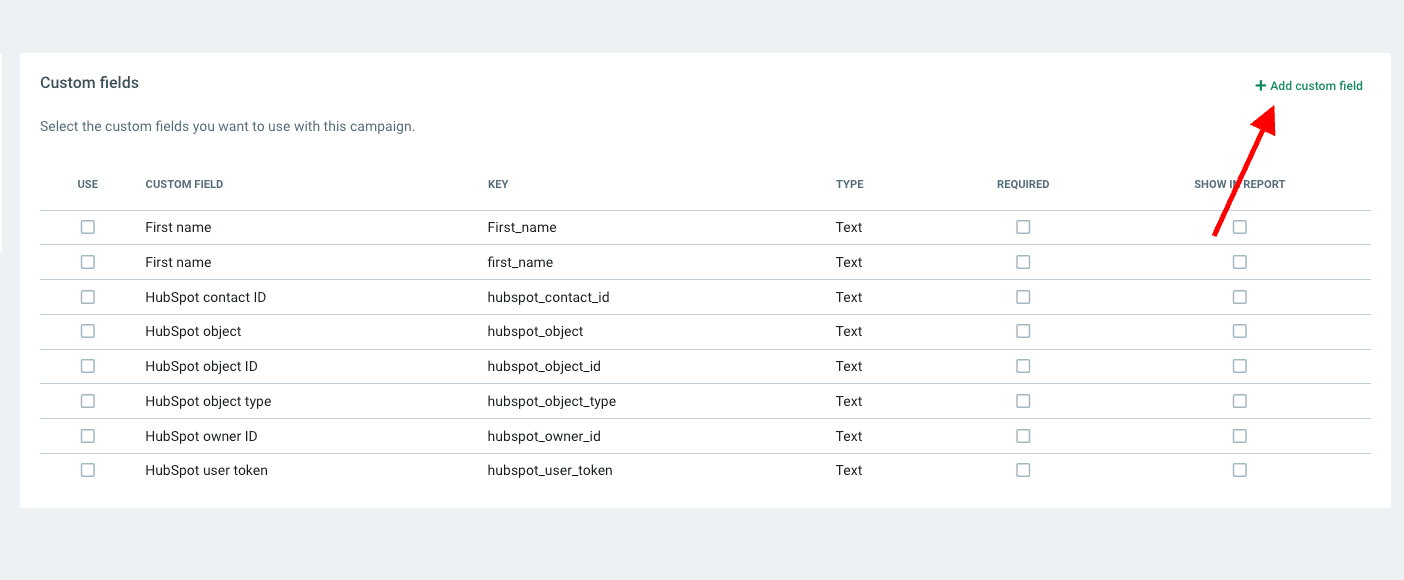The width and height of the screenshot is (1404, 580).
Task: Tick Required for HubSpot user token
Action: coord(1023,470)
